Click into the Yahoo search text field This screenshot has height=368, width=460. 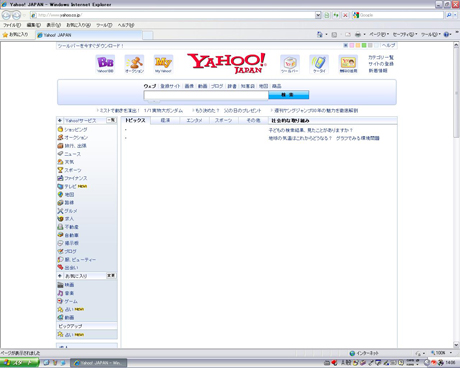tap(206, 95)
